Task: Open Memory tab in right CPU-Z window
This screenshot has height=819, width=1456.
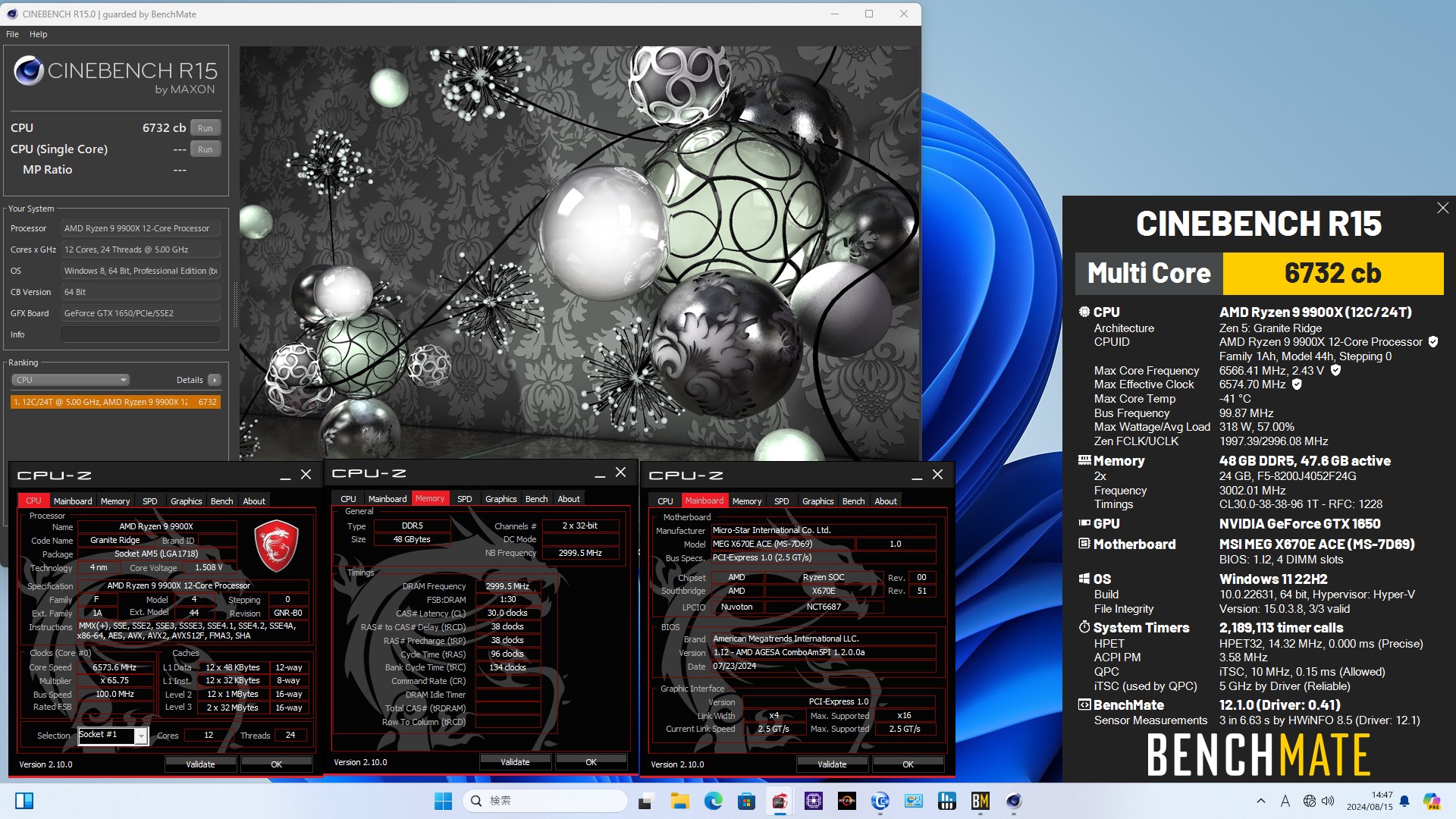Action: pyautogui.click(x=747, y=501)
